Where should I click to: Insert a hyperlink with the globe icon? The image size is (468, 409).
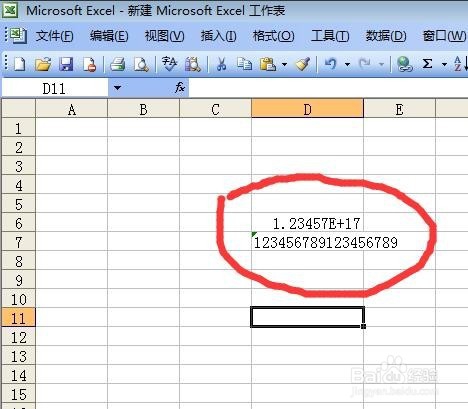click(x=404, y=64)
